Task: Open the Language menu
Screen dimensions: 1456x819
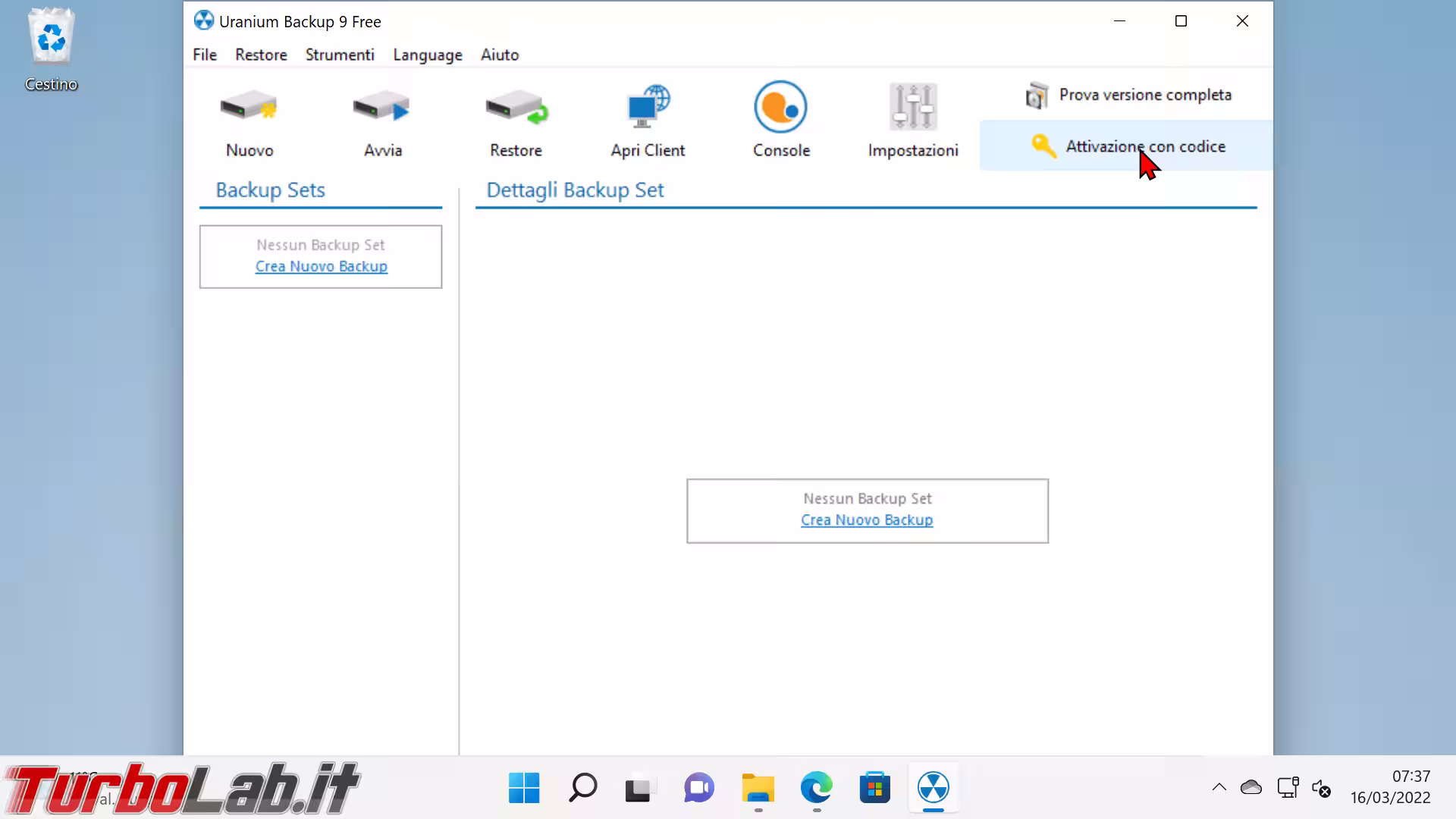Action: [428, 55]
